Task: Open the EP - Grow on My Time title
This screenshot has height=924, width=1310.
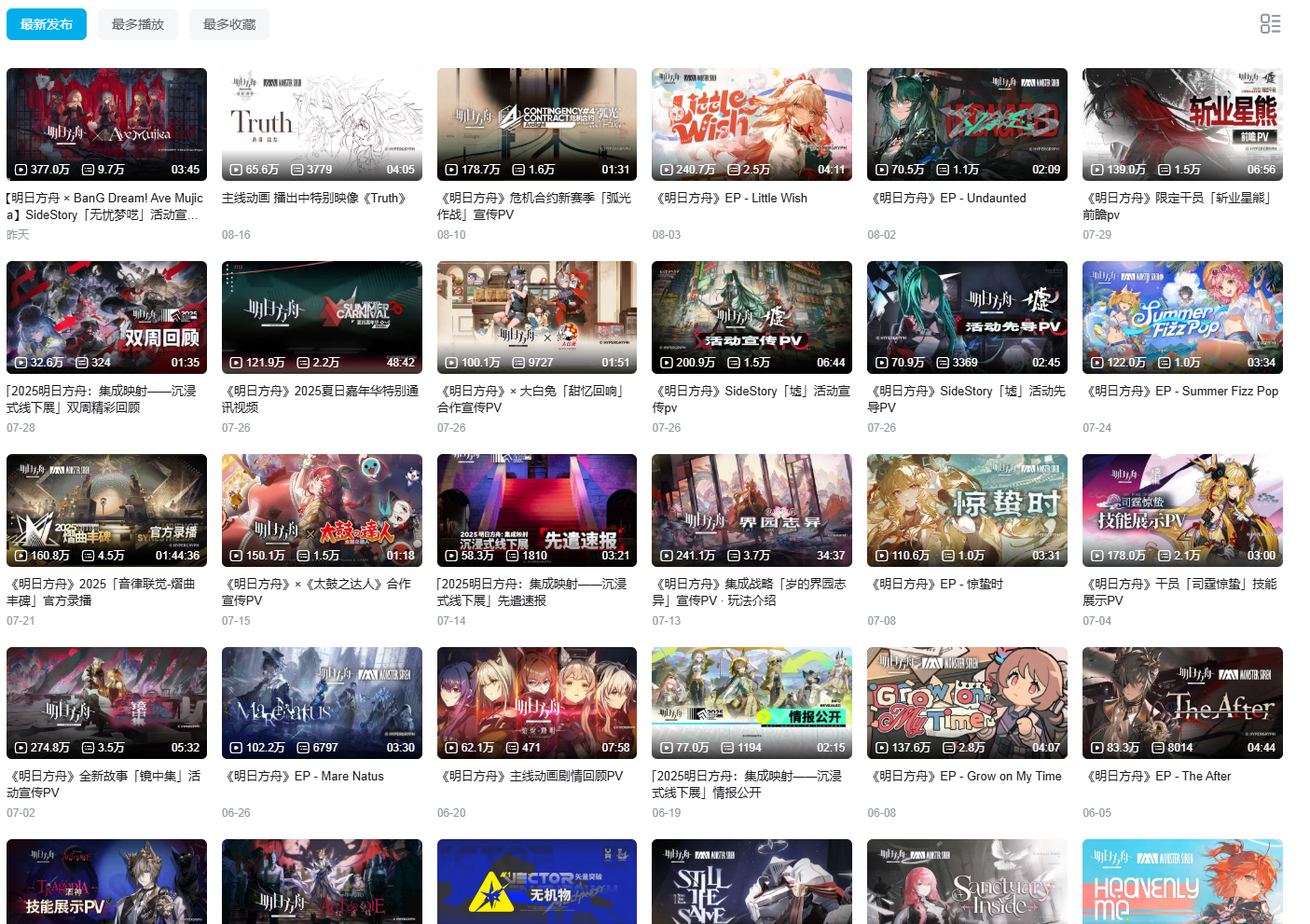Action: pyautogui.click(x=966, y=776)
